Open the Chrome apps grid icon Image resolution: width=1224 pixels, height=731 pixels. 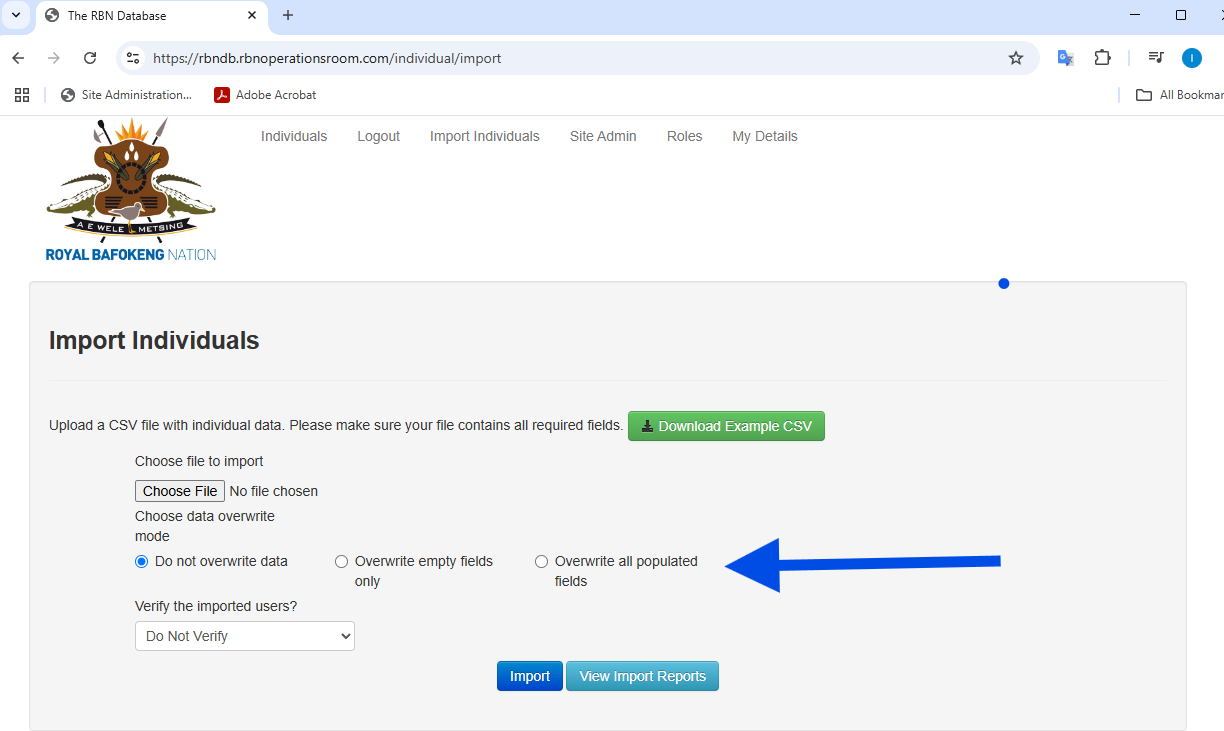(22, 95)
